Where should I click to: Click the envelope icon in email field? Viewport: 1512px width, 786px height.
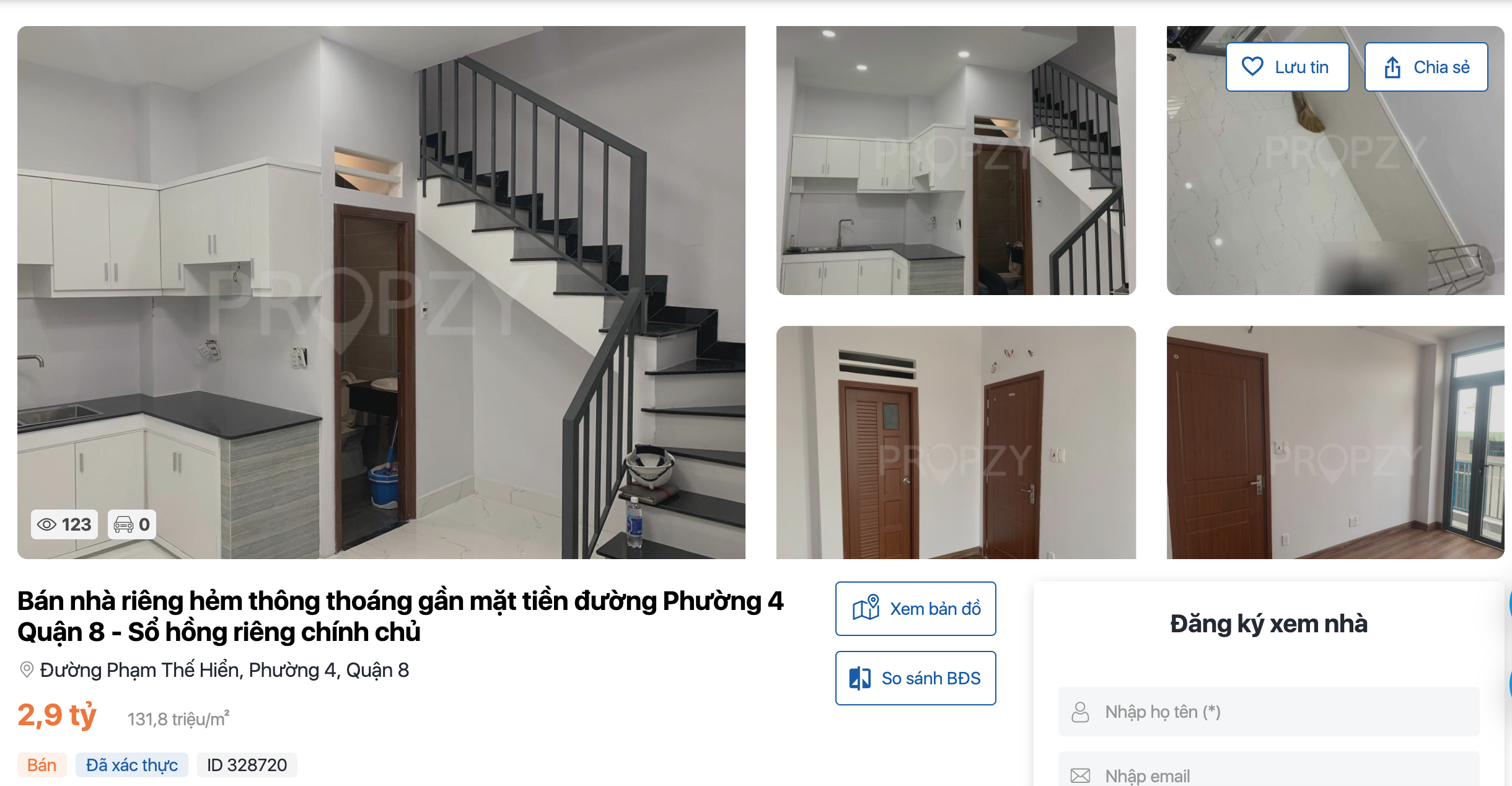1080,775
